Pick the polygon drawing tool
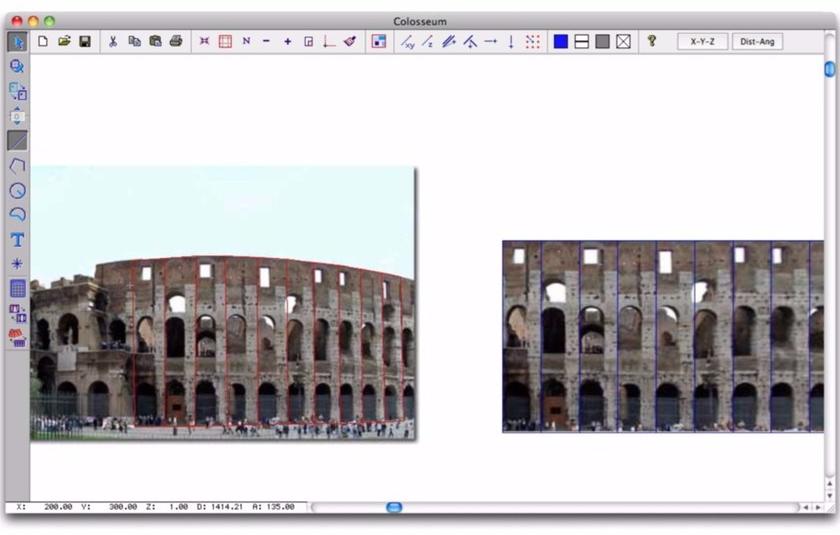The width and height of the screenshot is (840, 535). point(17,165)
